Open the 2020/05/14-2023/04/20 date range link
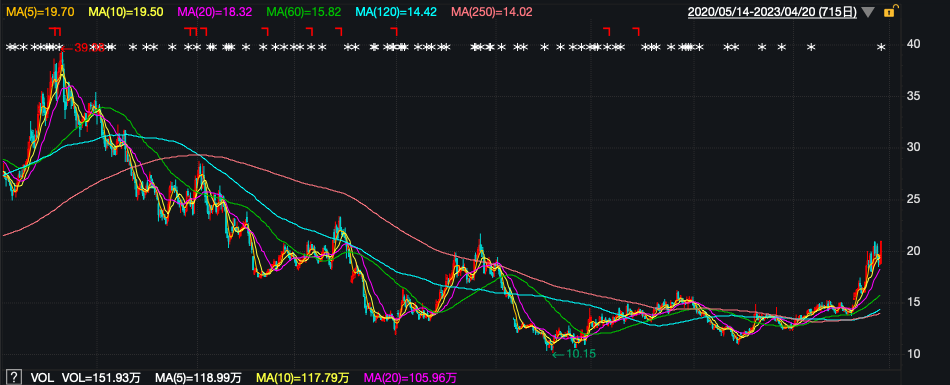Screen dimensions: 950x385 click(772, 12)
